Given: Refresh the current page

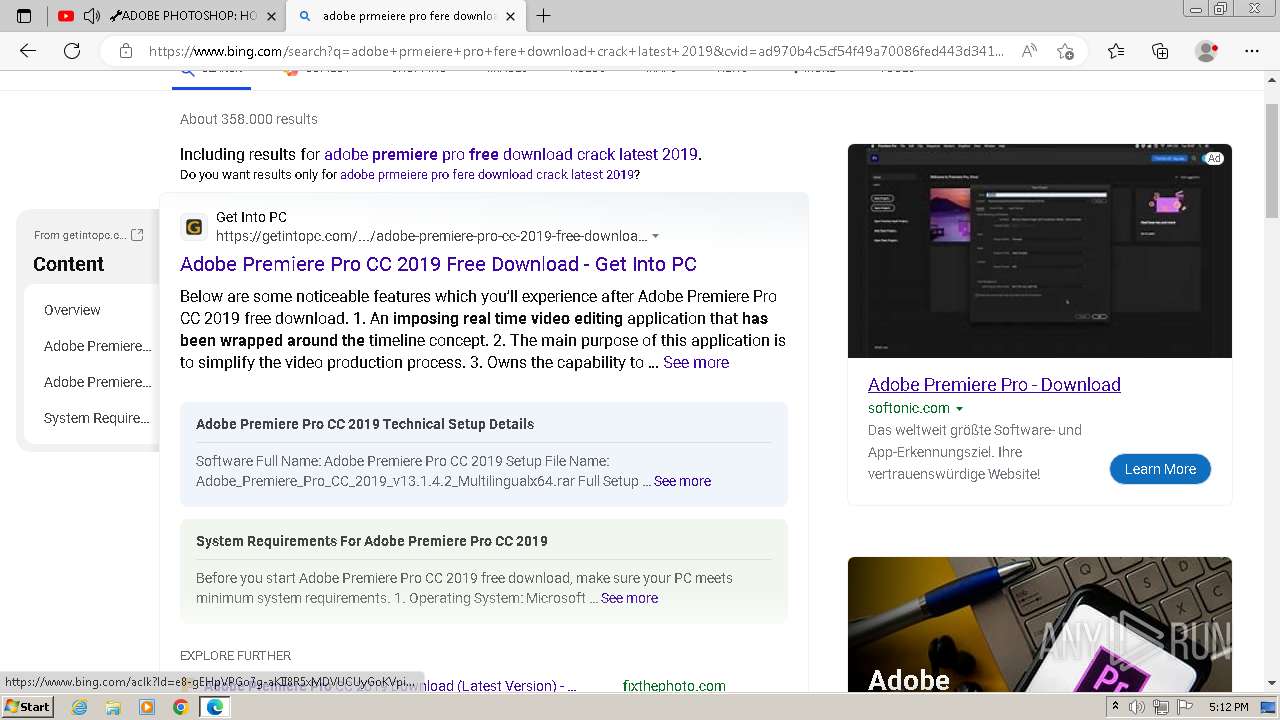Looking at the screenshot, I should (x=72, y=51).
